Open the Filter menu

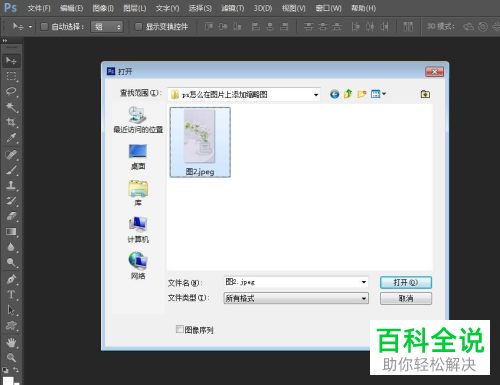point(233,8)
